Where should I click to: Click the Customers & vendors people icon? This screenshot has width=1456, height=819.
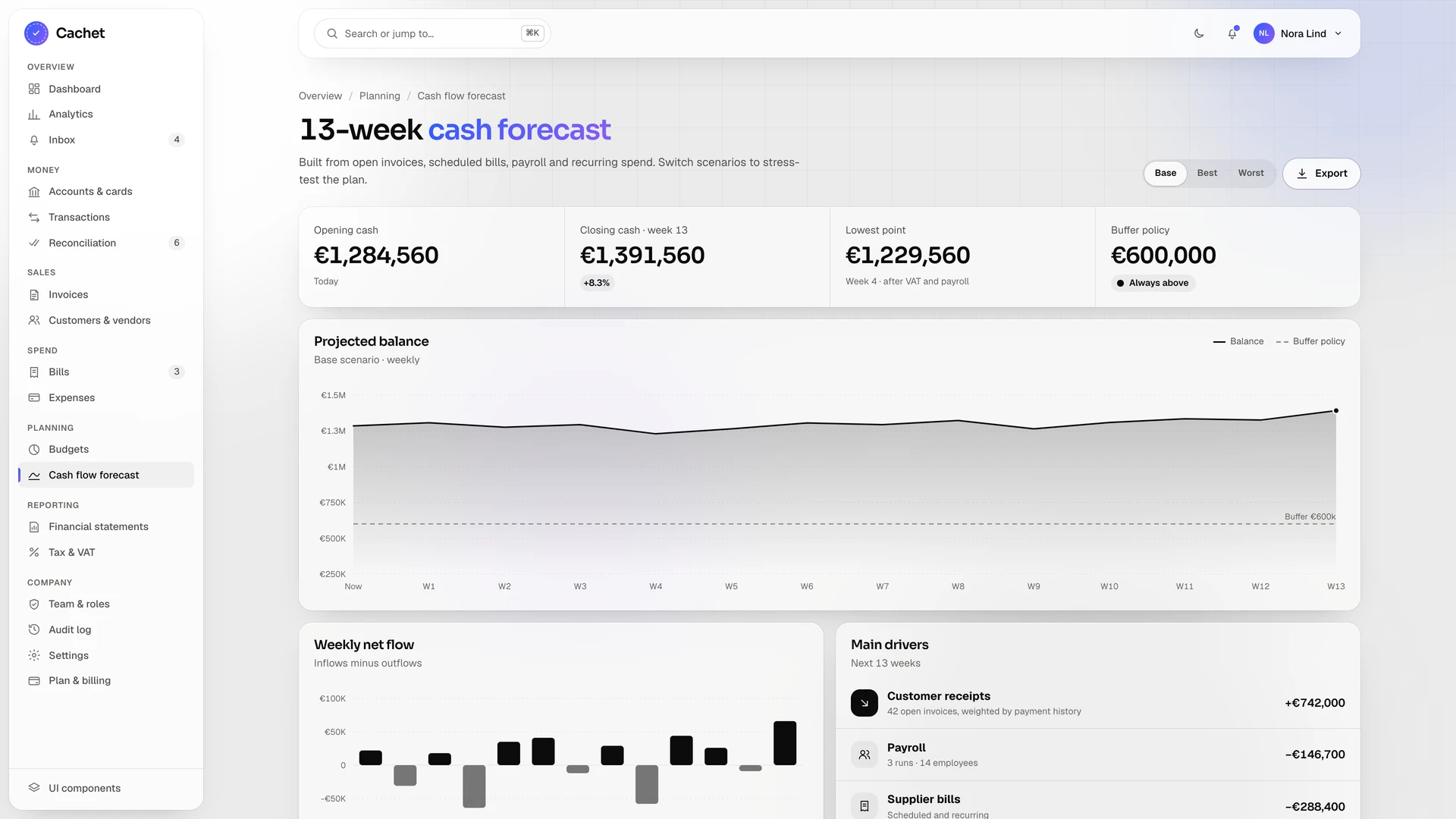click(34, 321)
